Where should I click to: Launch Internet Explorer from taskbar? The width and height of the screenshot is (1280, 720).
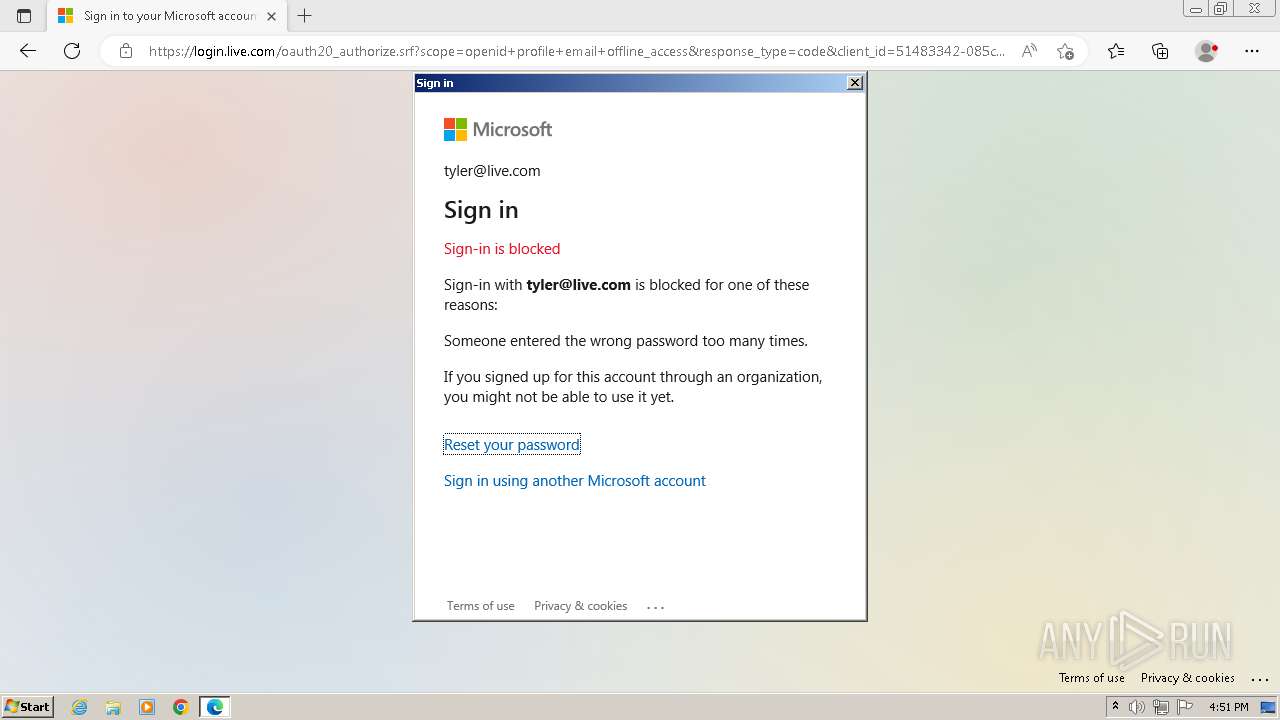80,707
